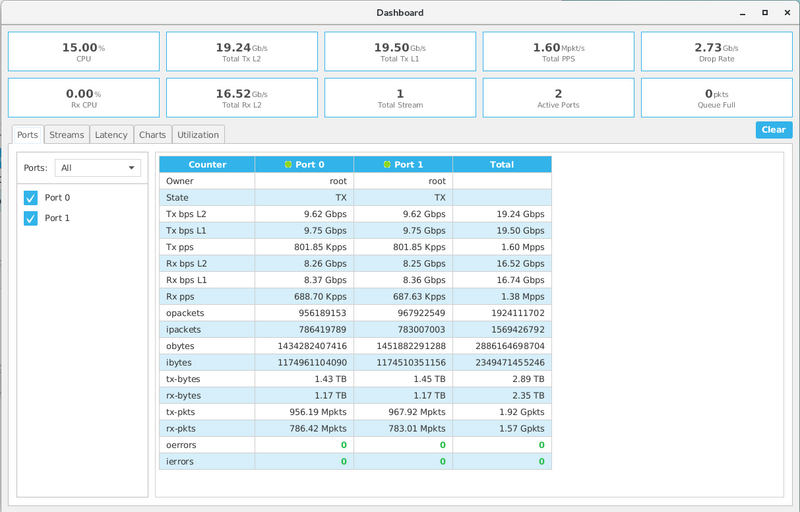This screenshot has width=800, height=512.
Task: Click the Queue Full stat tile
Action: [x=716, y=98]
